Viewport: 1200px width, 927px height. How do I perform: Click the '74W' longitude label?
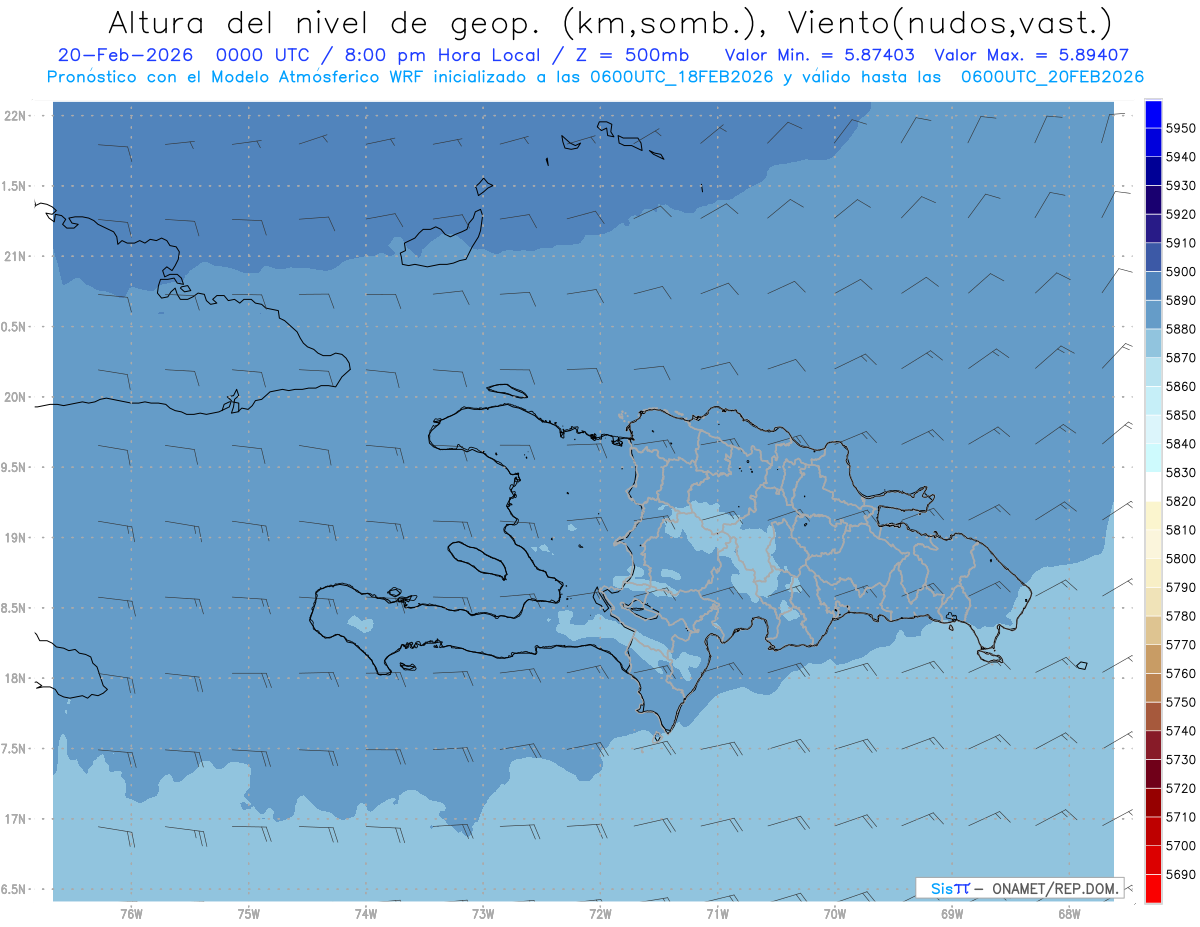click(366, 913)
